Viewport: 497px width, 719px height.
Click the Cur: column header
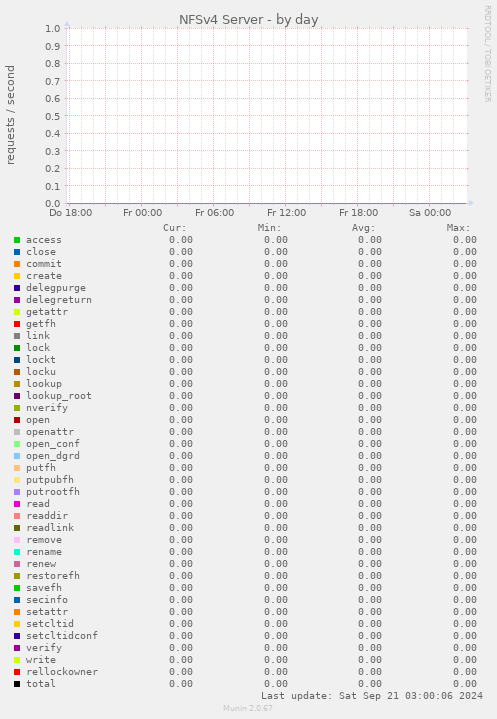click(x=175, y=228)
